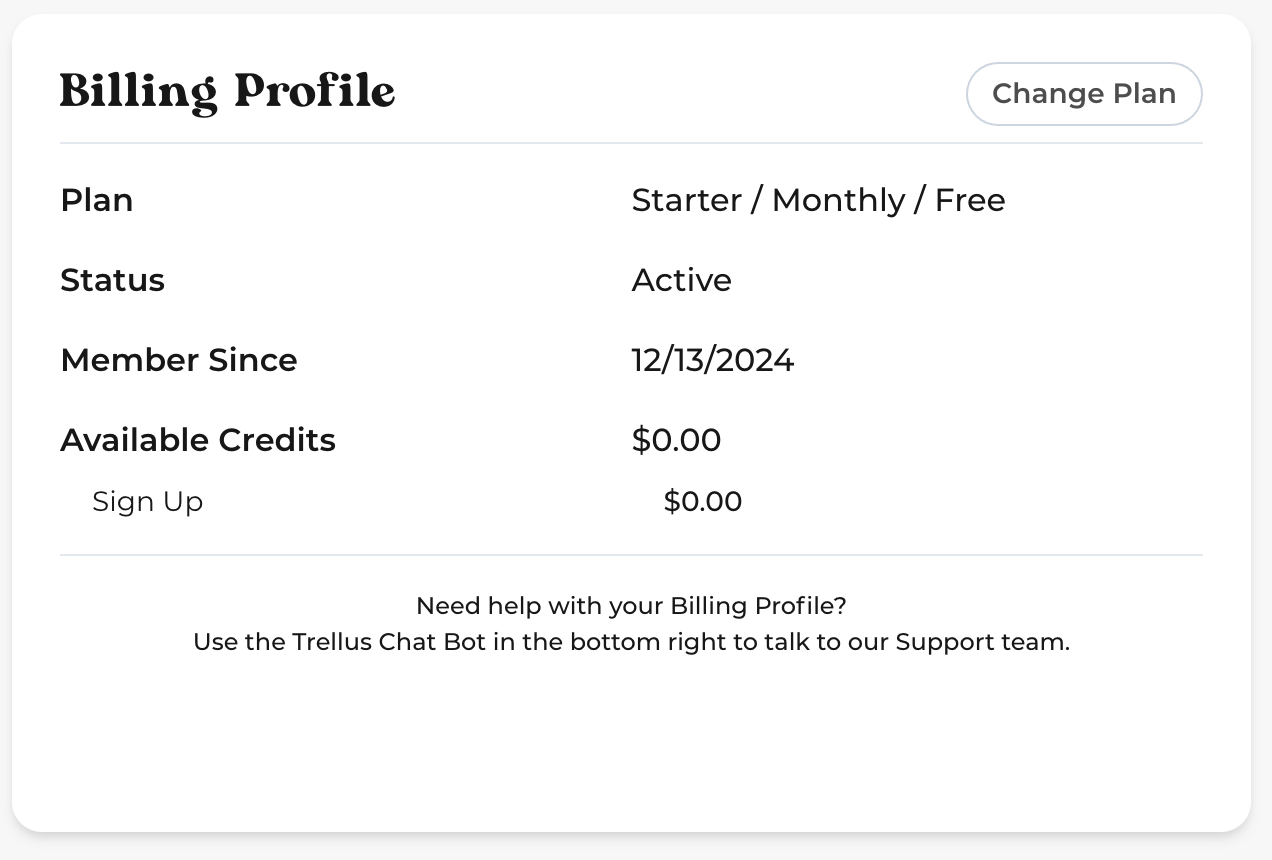Click the Change Plan button
Image resolution: width=1272 pixels, height=860 pixels.
point(1084,94)
